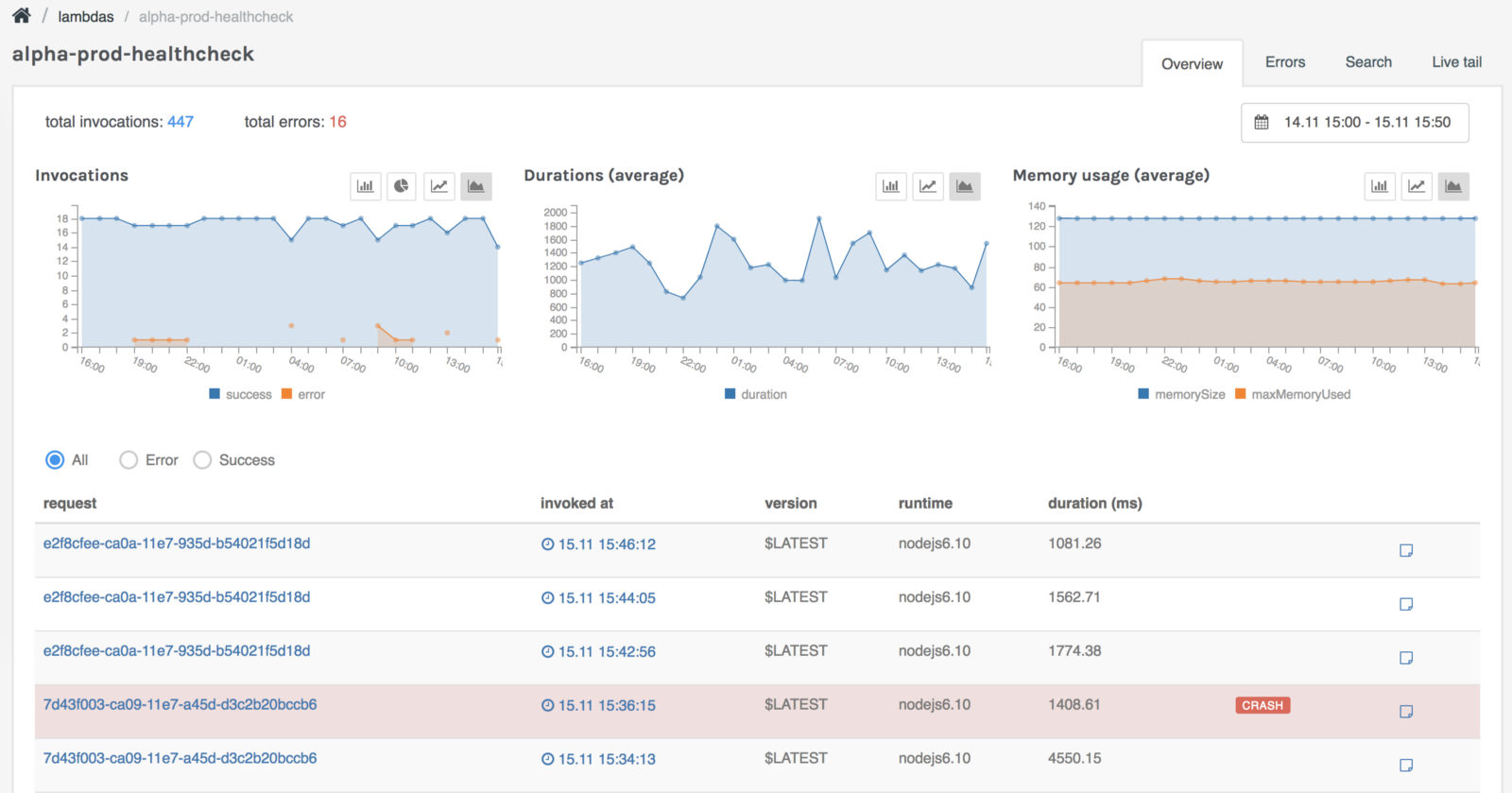
Task: Switch Memory usage chart to line view
Action: click(x=1417, y=186)
